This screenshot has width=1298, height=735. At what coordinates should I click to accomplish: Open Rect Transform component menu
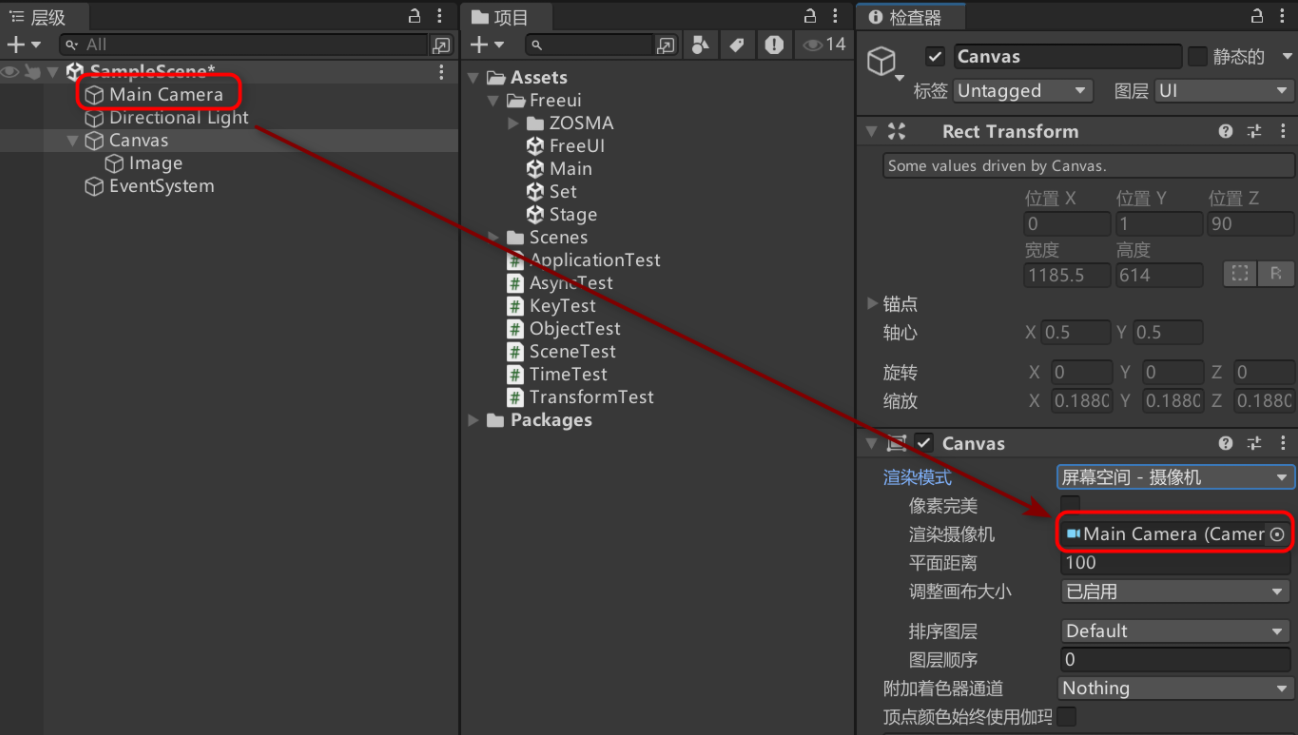[1282, 131]
